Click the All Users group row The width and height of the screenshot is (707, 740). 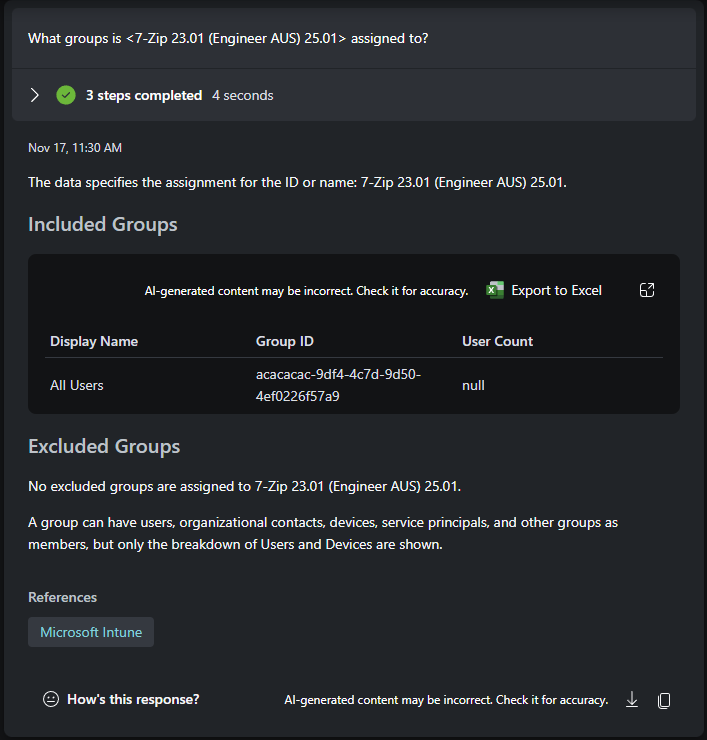(x=77, y=385)
